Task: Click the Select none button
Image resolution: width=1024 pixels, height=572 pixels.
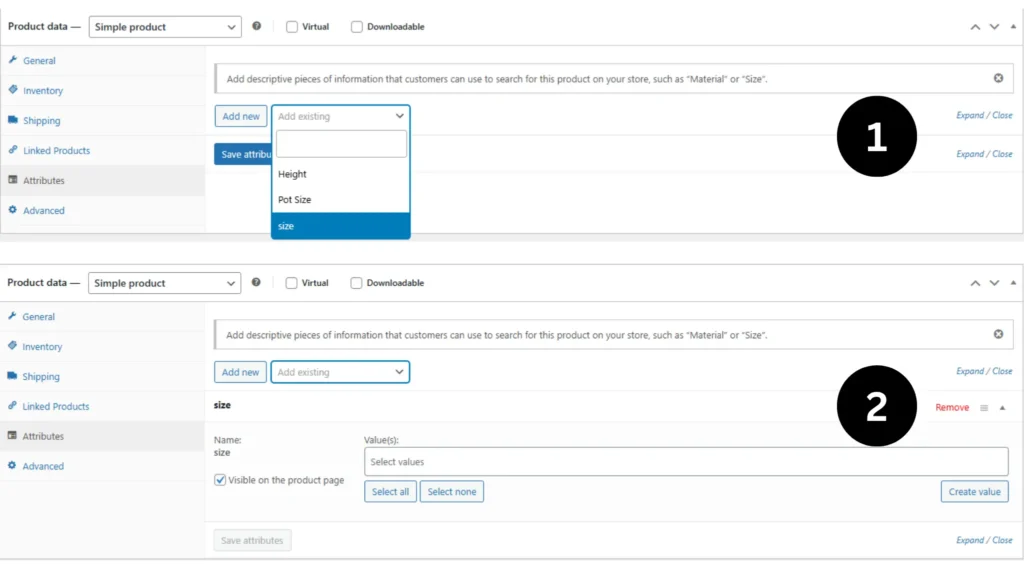Action: coord(452,492)
